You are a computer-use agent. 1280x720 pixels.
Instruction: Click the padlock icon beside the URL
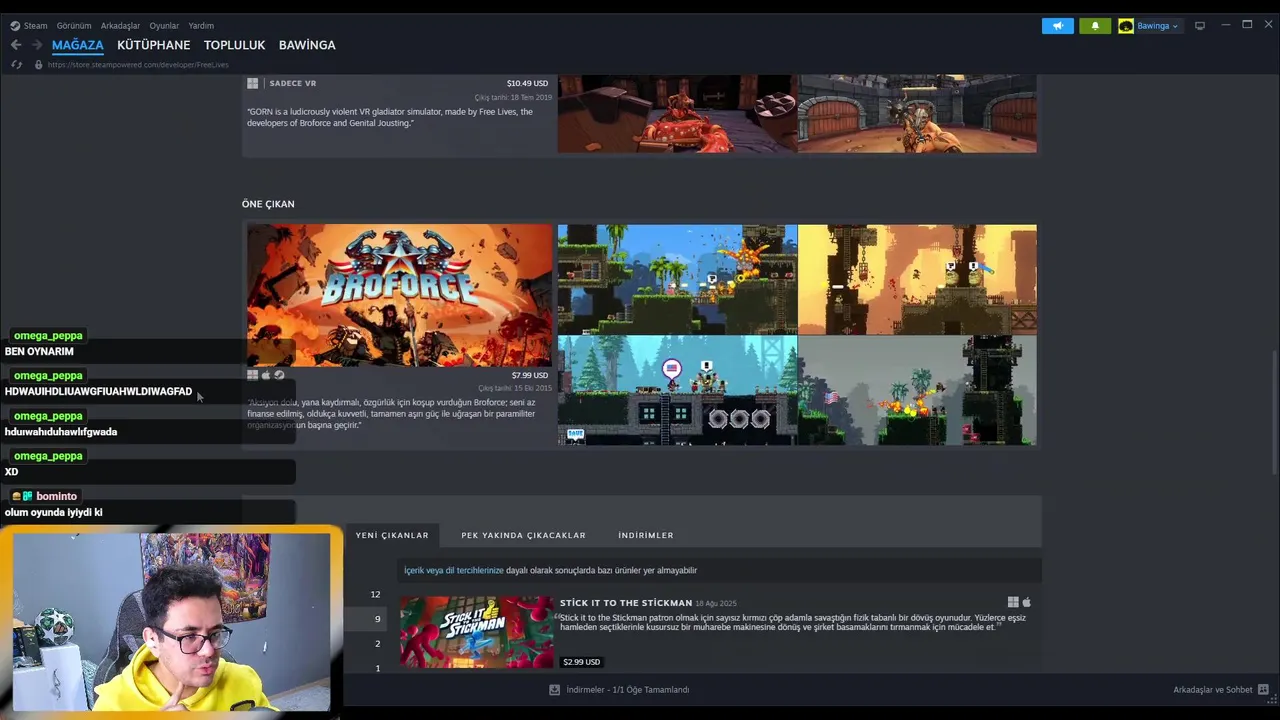click(38, 65)
